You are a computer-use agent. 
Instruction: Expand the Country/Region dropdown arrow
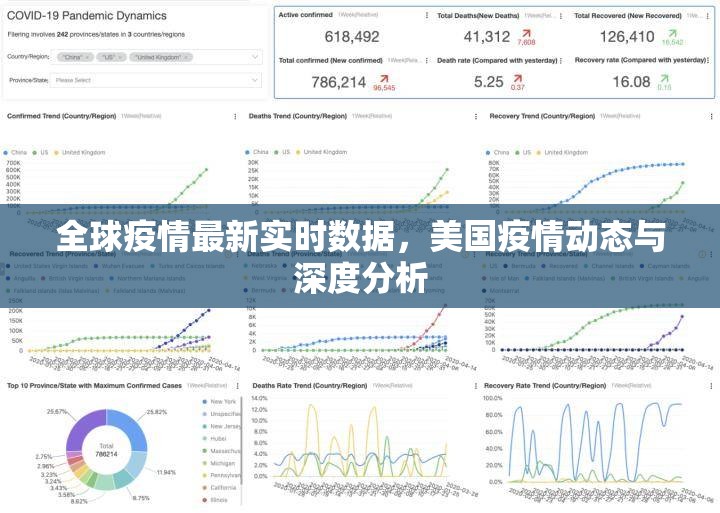[254, 58]
